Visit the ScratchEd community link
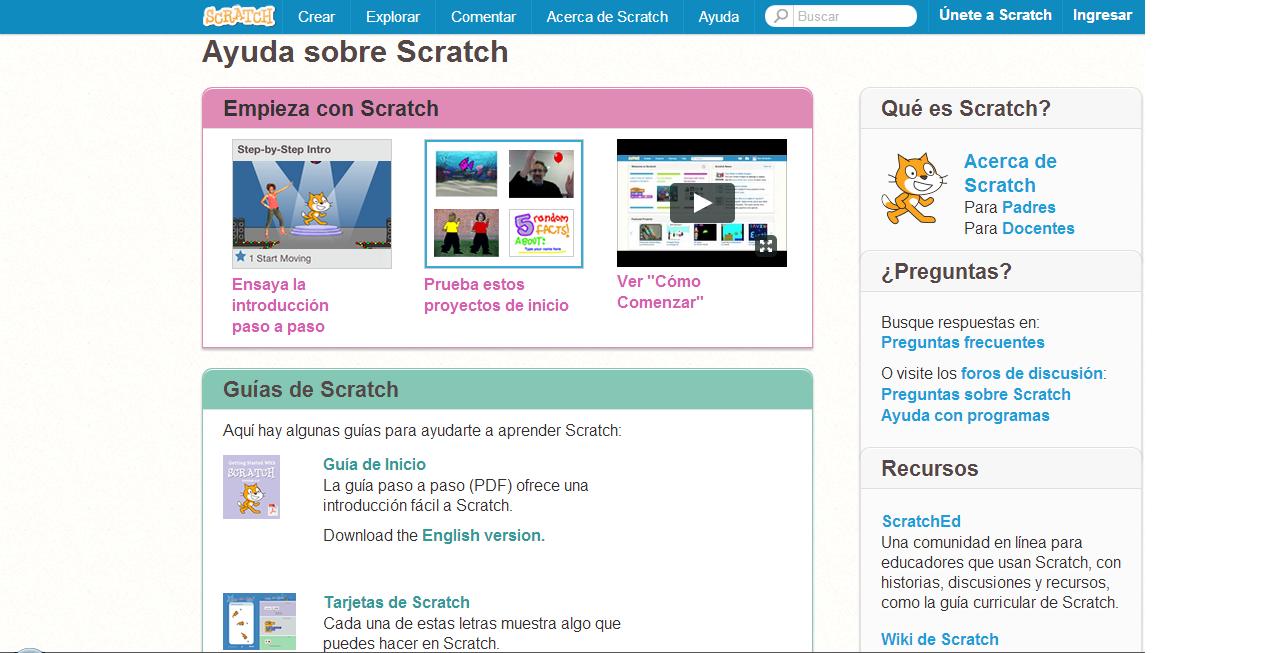This screenshot has height=653, width=1263. [920, 520]
